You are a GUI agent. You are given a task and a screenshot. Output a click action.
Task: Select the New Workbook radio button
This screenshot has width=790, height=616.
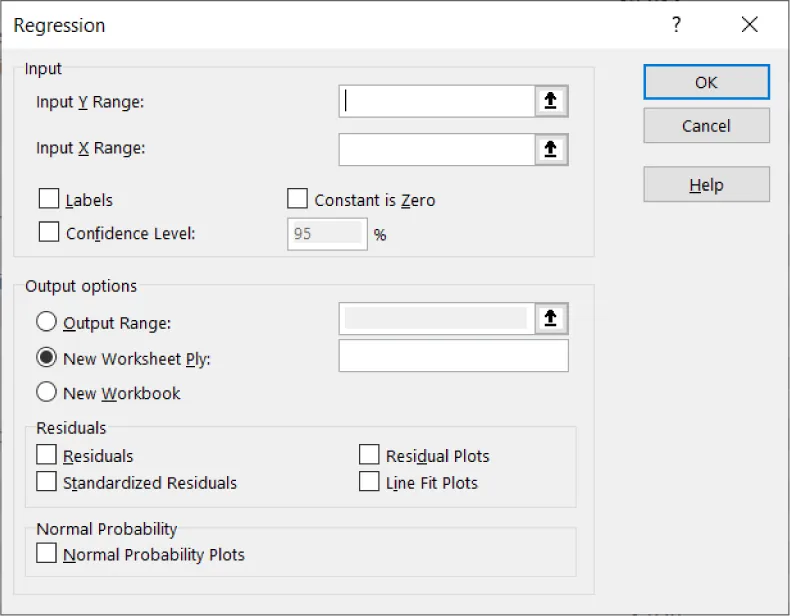(x=47, y=392)
